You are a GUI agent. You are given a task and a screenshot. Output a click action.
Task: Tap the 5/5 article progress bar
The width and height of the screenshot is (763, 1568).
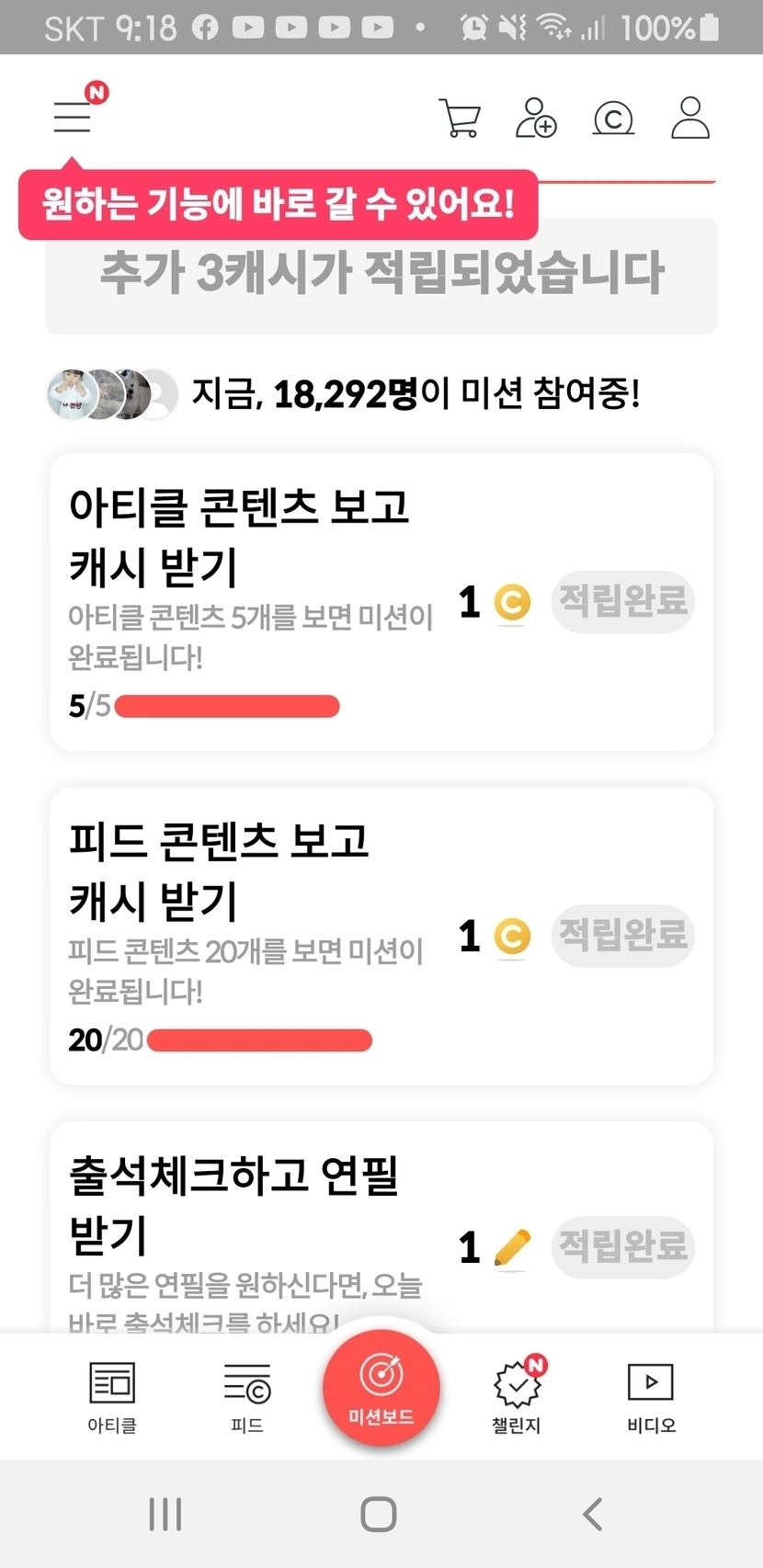pos(227,706)
